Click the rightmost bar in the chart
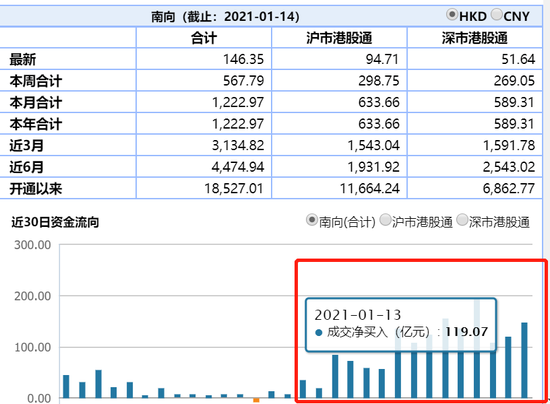Screen dimensions: 550x404 tap(524, 360)
